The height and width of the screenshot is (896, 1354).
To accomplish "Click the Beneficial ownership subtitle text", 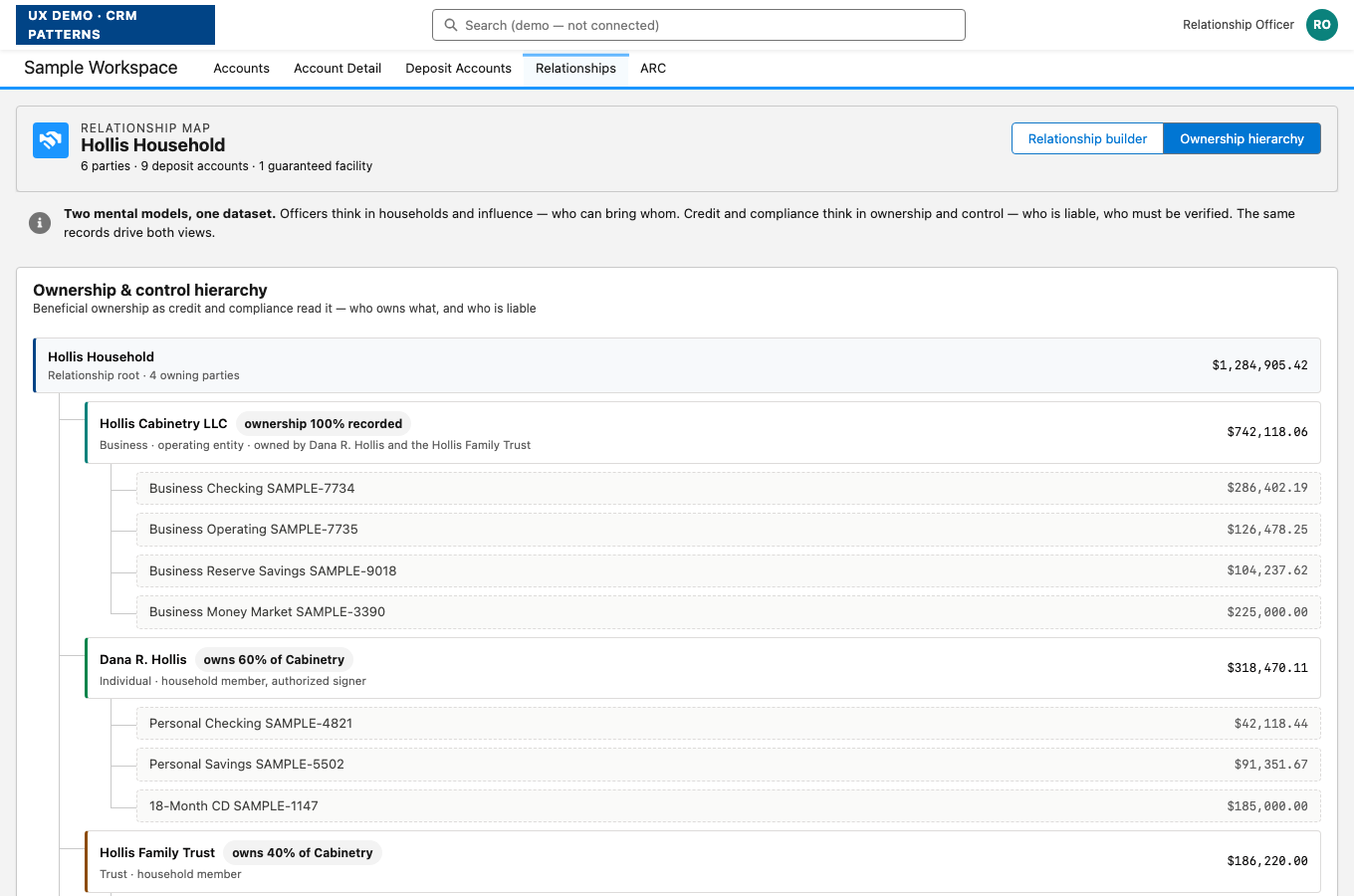I will [x=285, y=309].
